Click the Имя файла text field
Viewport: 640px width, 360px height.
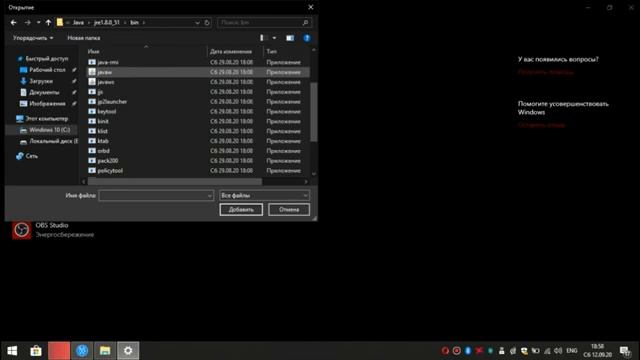click(x=156, y=196)
